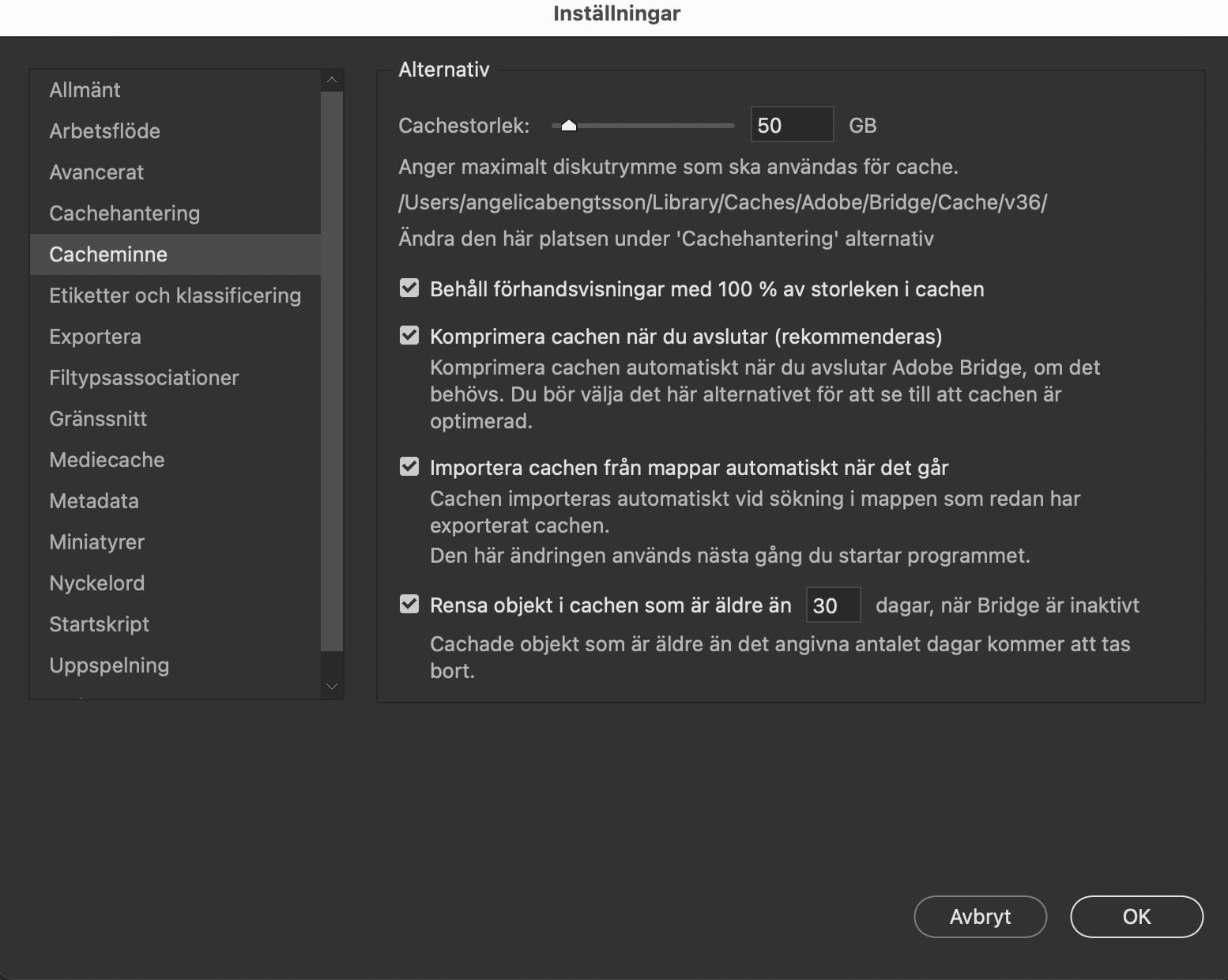
Task: Click Avbryt to cancel changes
Action: pos(980,917)
